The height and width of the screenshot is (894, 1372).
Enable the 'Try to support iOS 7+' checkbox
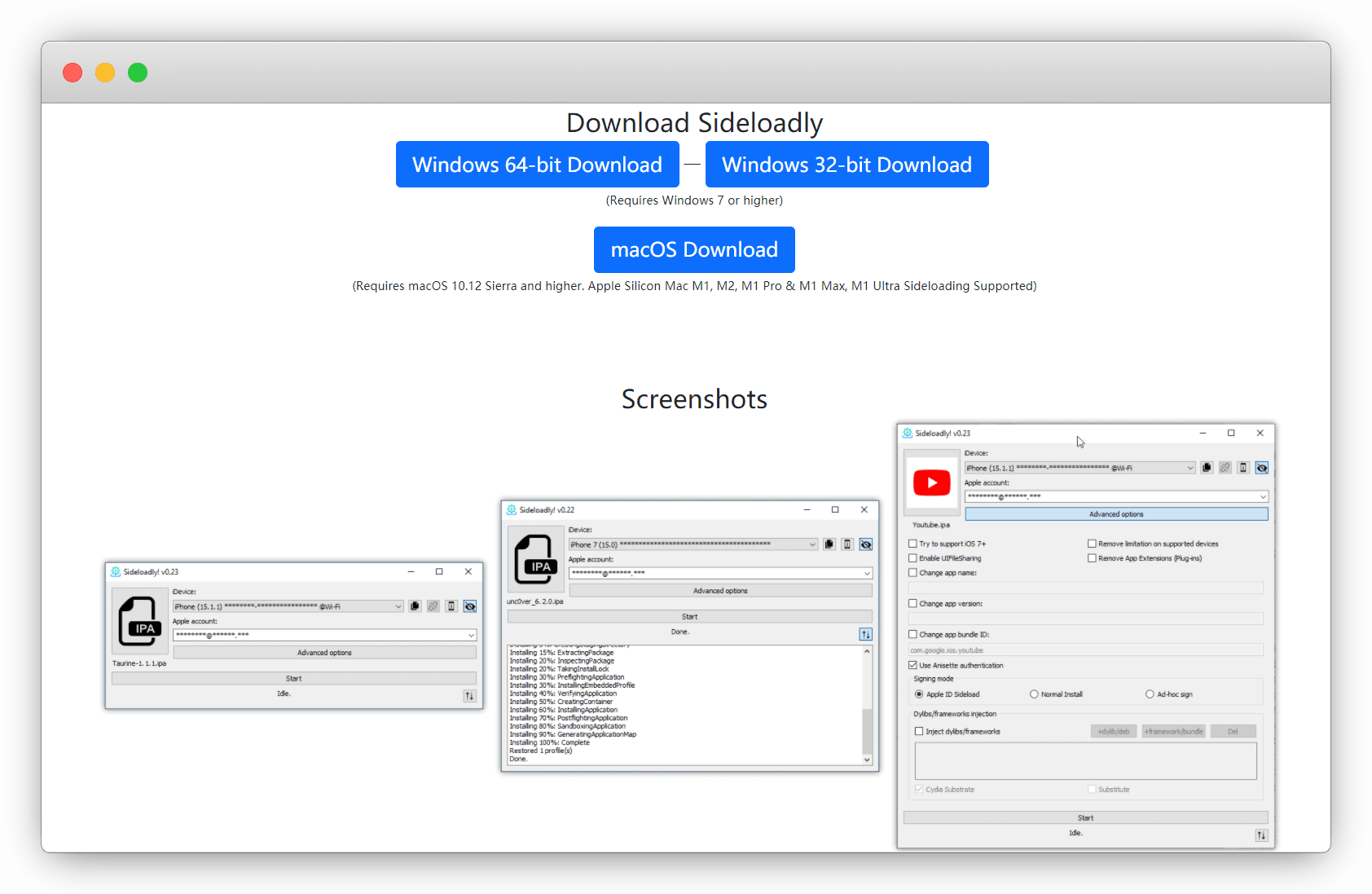912,544
